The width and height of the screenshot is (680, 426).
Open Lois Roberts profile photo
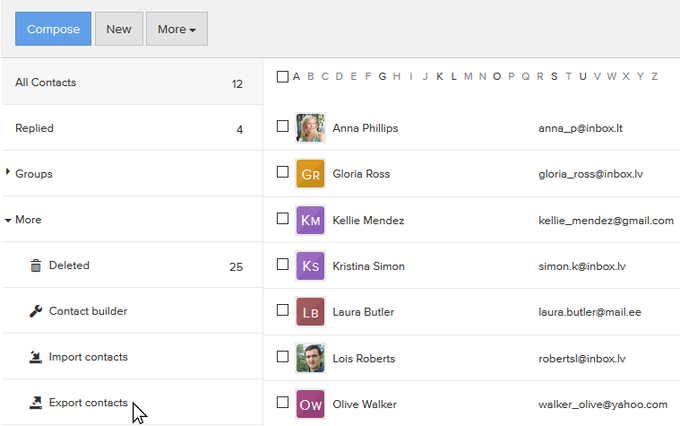click(310, 358)
